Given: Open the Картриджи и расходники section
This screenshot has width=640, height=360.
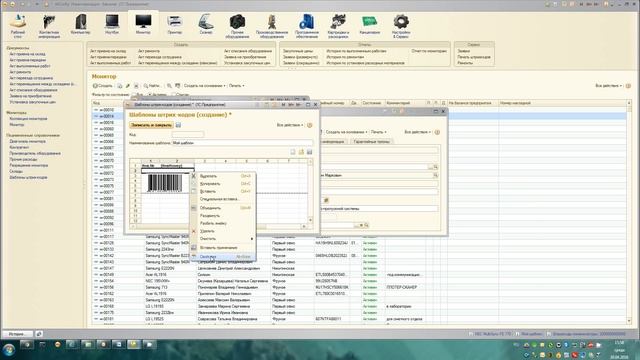Looking at the screenshot, I should [x=338, y=26].
